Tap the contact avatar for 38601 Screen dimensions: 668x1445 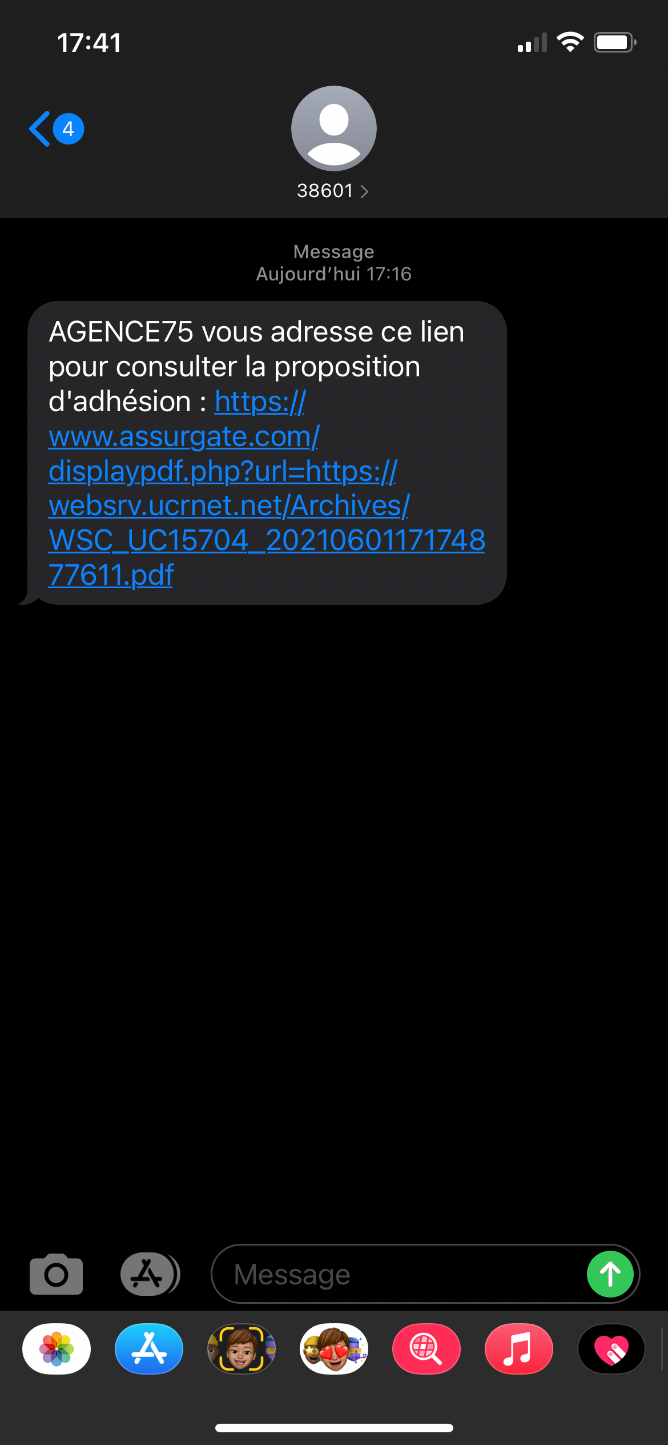pyautogui.click(x=334, y=129)
